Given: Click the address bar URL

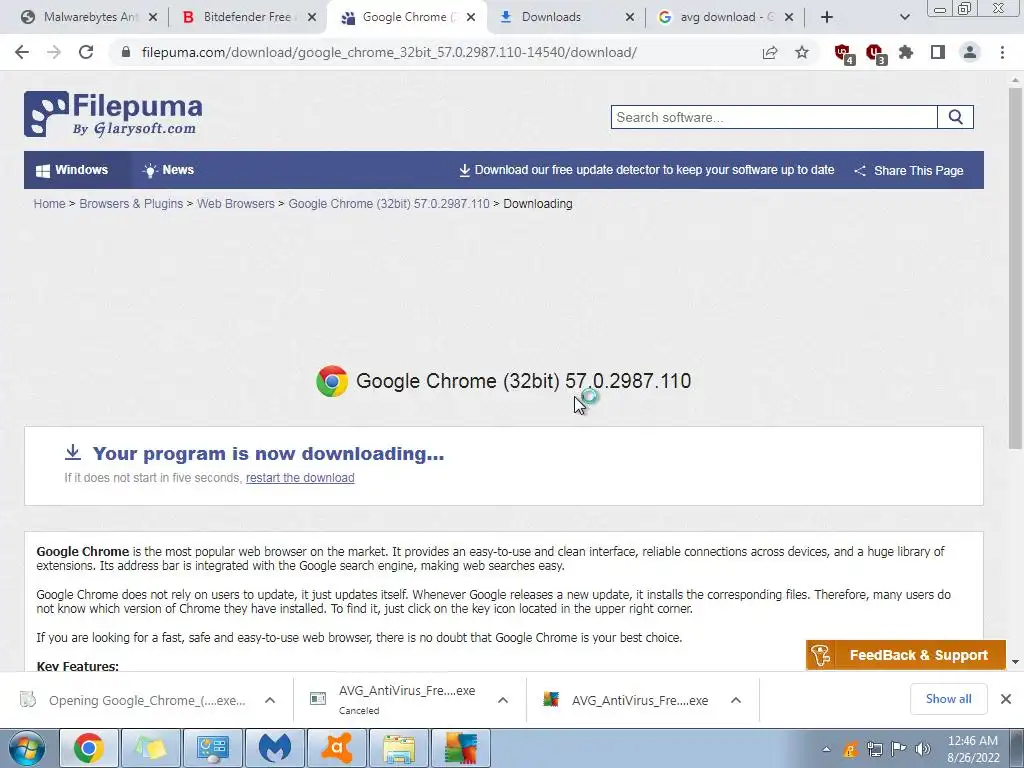Looking at the screenshot, I should (389, 52).
